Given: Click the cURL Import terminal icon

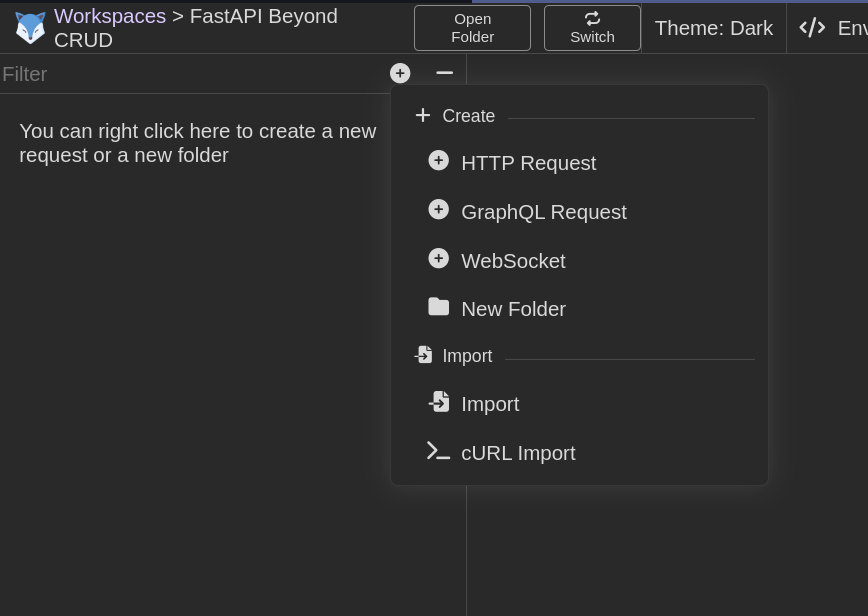Looking at the screenshot, I should [438, 451].
